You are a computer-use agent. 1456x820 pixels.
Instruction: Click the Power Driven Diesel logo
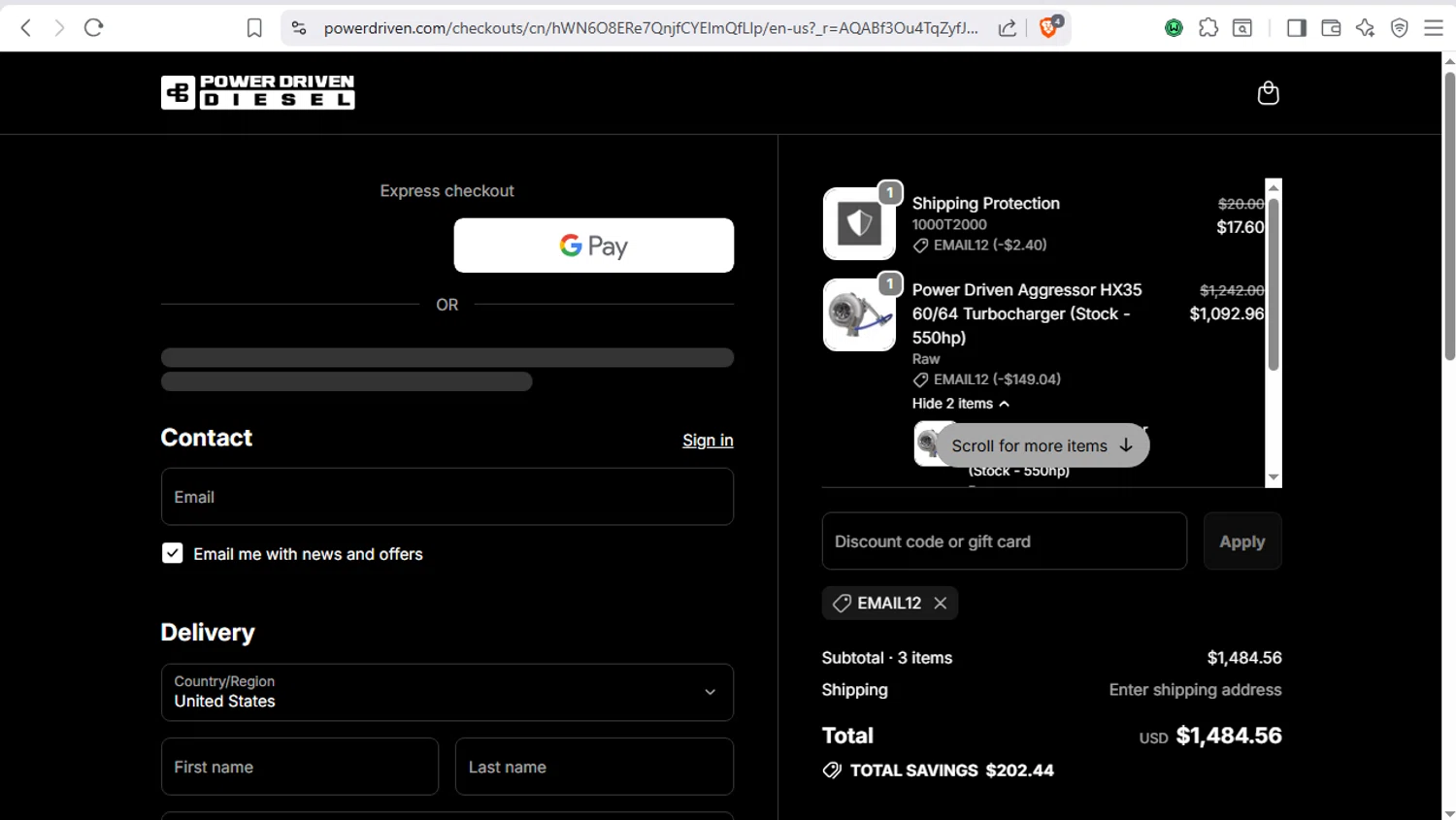point(257,92)
